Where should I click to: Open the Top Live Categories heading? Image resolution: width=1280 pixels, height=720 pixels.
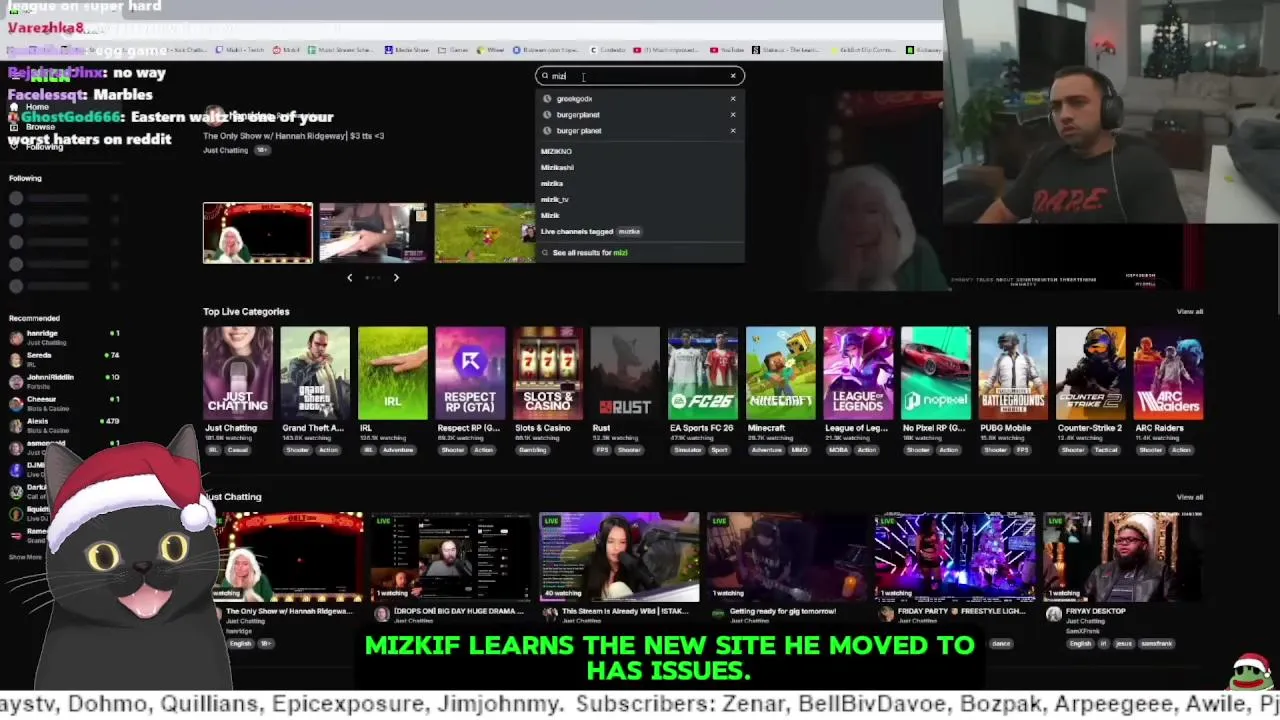point(246,312)
